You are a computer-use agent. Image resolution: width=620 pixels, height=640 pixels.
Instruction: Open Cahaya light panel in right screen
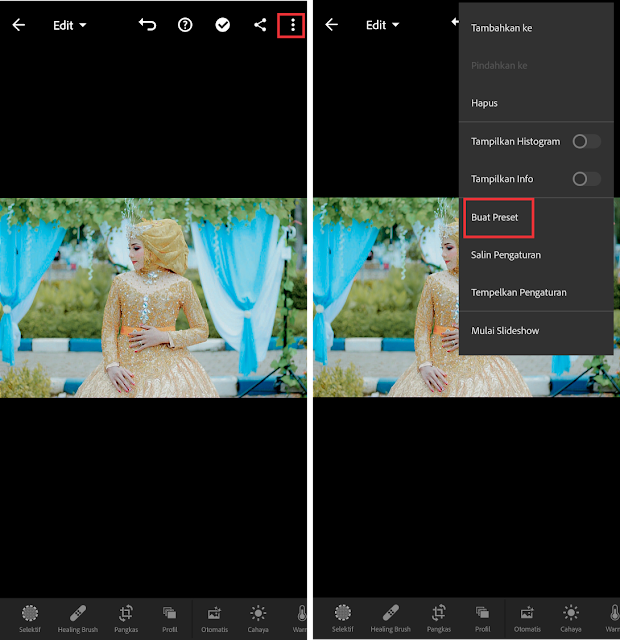coord(571,618)
